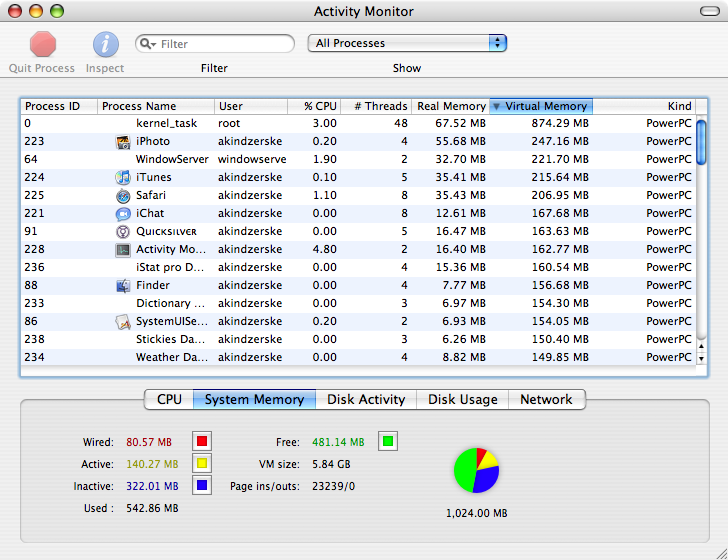Click the 874.29 MB virtual memory value

pyautogui.click(x=560, y=124)
